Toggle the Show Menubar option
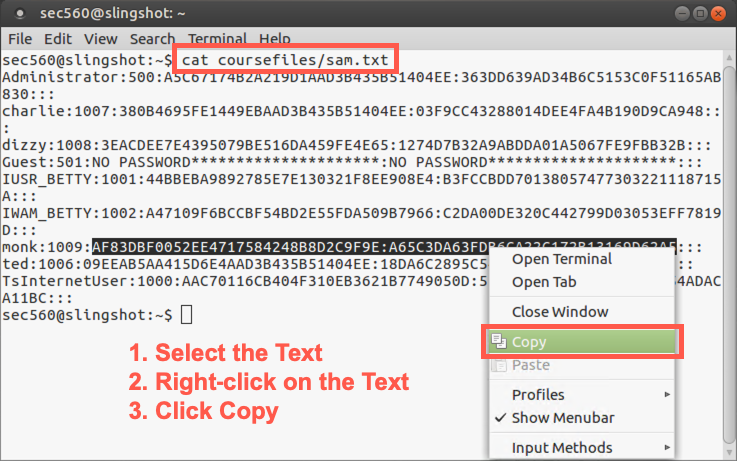This screenshot has width=737, height=461. coord(582,418)
